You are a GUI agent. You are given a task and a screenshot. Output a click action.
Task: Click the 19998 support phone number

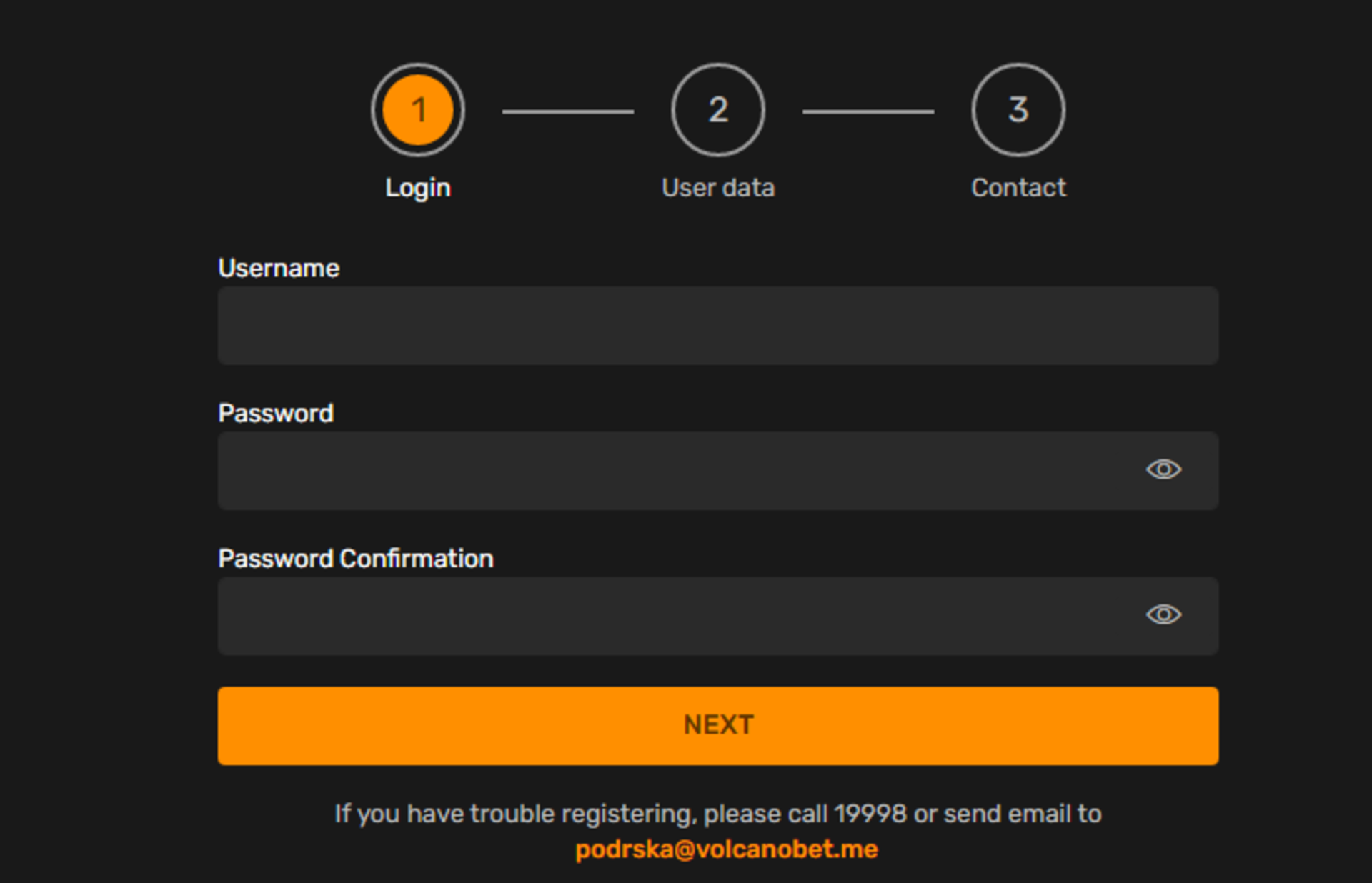point(870,814)
